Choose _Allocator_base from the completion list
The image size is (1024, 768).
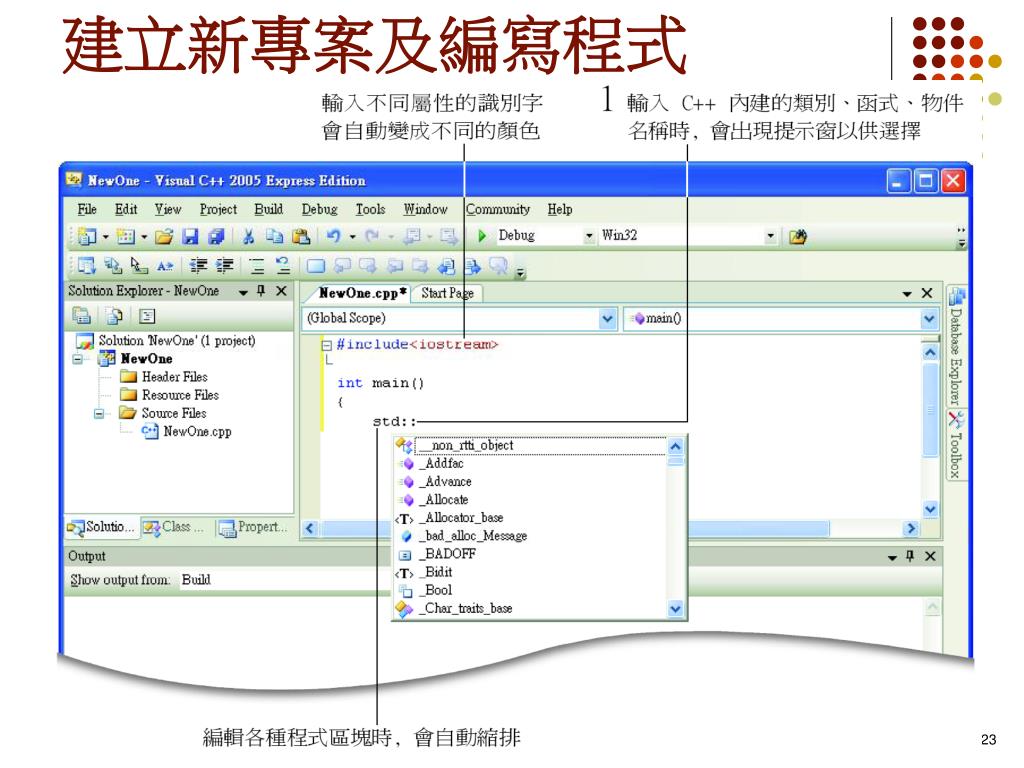pos(461,518)
